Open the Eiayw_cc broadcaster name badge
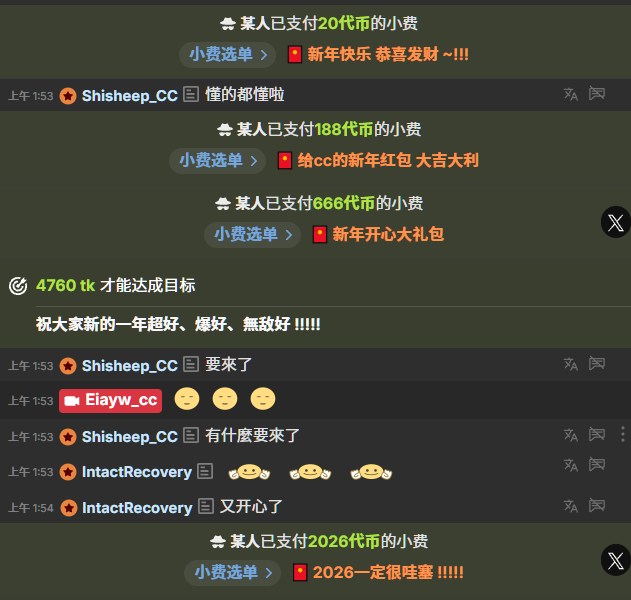631x600 pixels. coord(111,400)
